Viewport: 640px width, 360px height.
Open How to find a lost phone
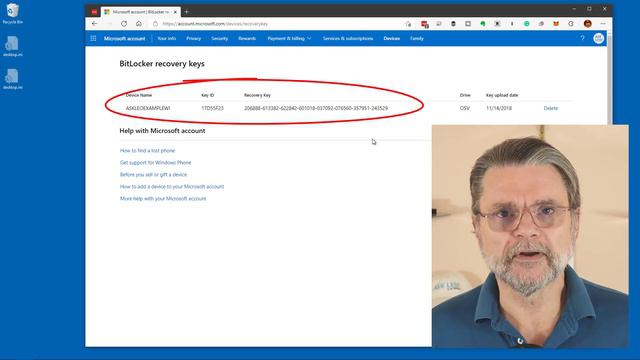pyautogui.click(x=147, y=151)
